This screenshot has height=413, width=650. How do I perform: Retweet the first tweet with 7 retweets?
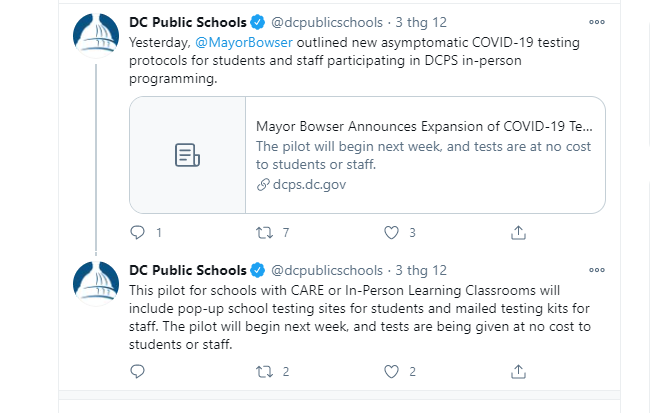click(264, 233)
